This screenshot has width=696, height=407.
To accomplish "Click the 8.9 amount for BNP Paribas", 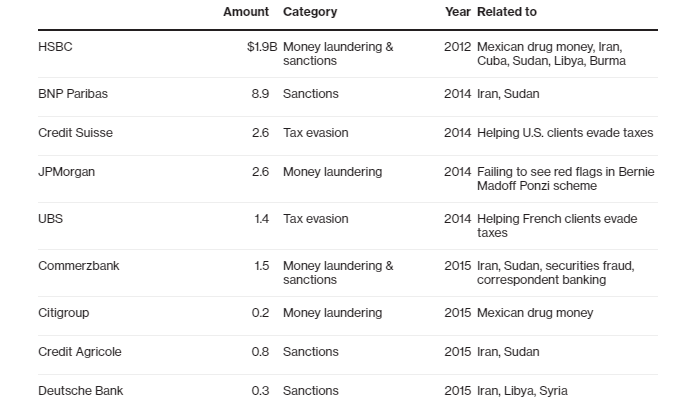I will (x=260, y=94).
